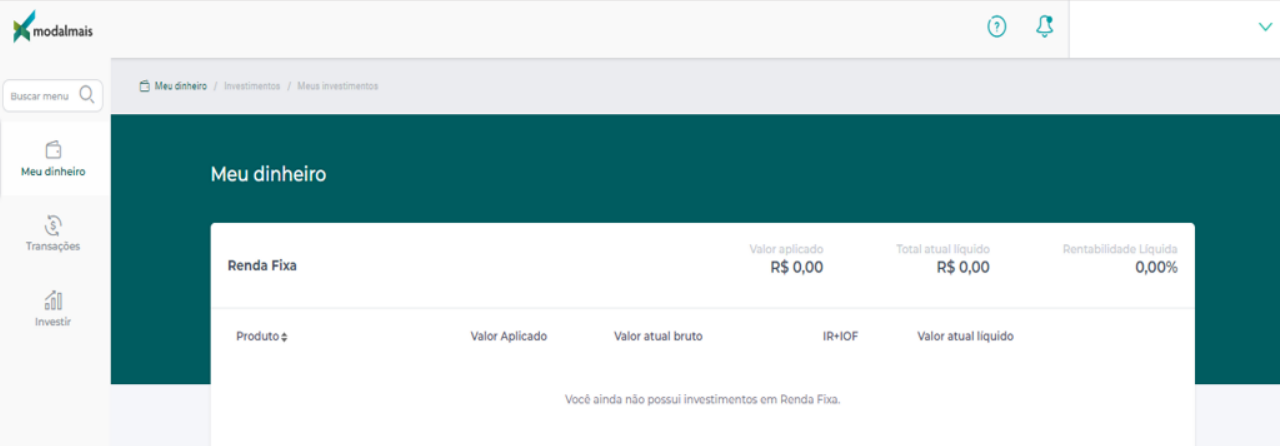Click the breadcrumb wallet icon
The height and width of the screenshot is (446, 1280).
[x=144, y=86]
